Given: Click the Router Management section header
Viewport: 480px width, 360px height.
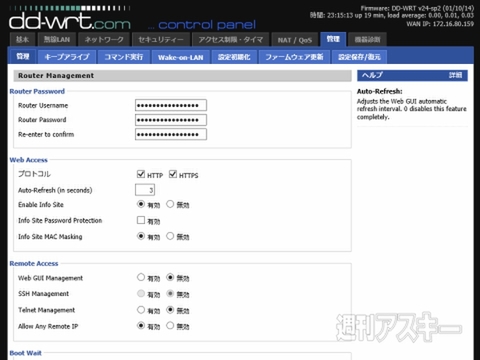Looking at the screenshot, I should (182, 76).
